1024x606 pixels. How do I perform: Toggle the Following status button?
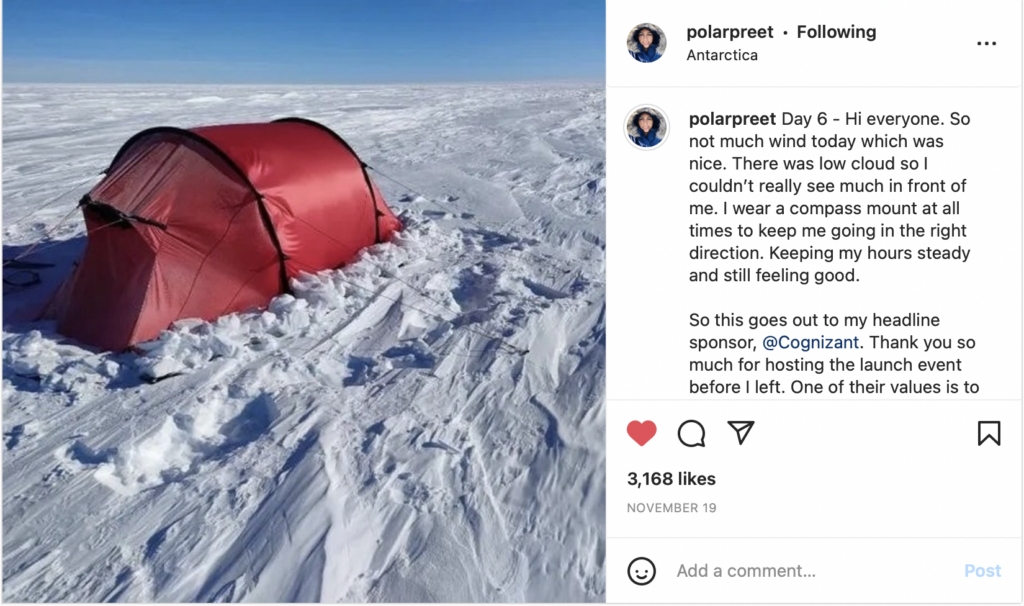point(836,32)
